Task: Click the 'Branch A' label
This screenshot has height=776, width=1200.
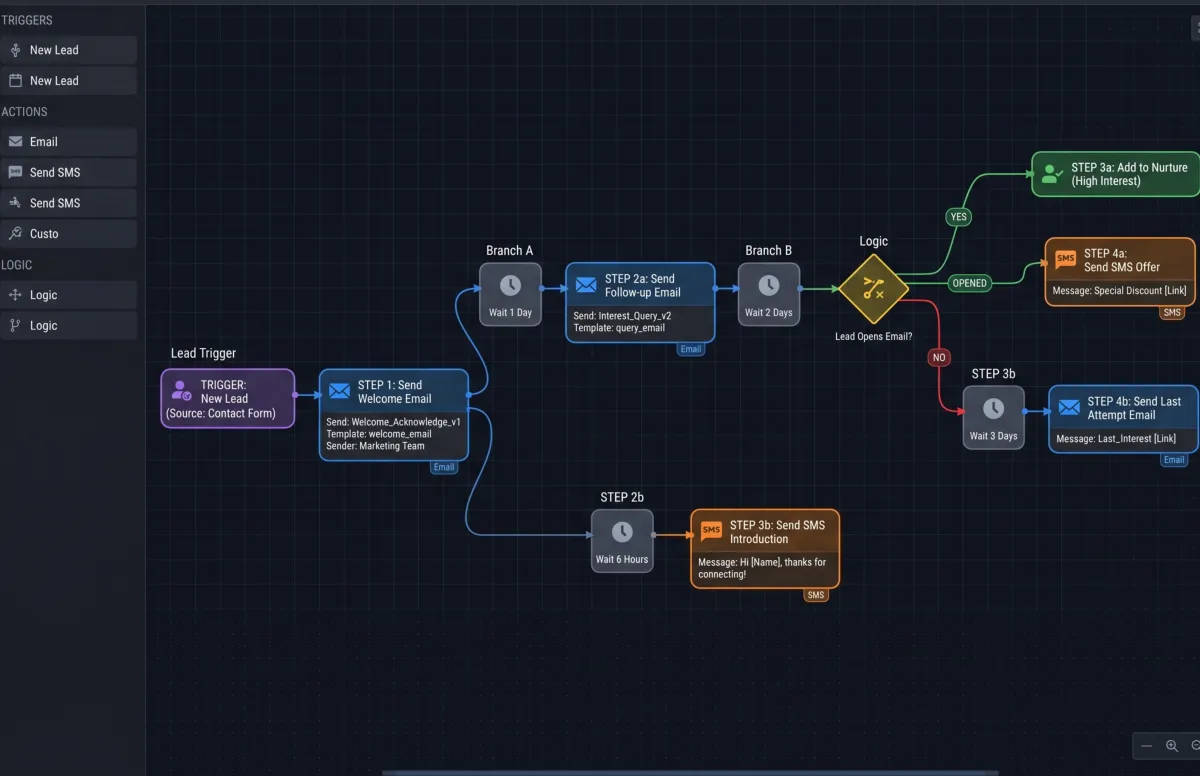Action: pos(510,250)
